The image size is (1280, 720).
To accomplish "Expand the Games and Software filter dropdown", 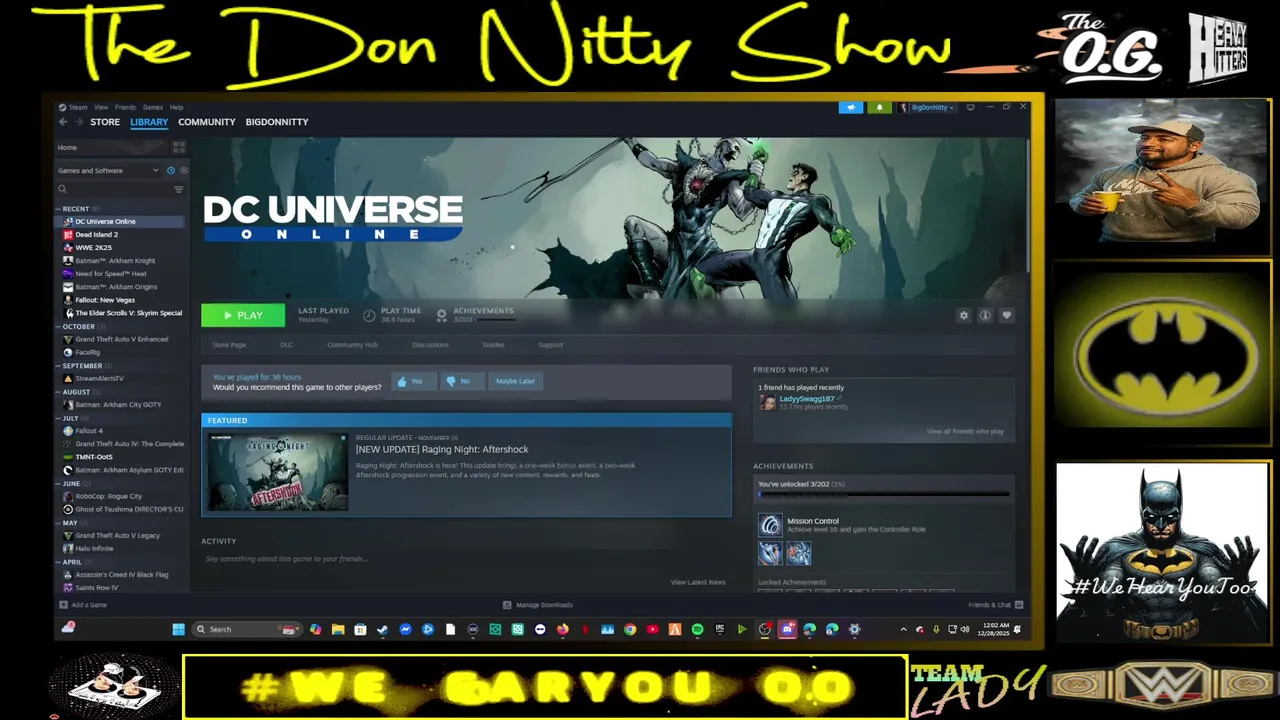I will click(x=108, y=170).
